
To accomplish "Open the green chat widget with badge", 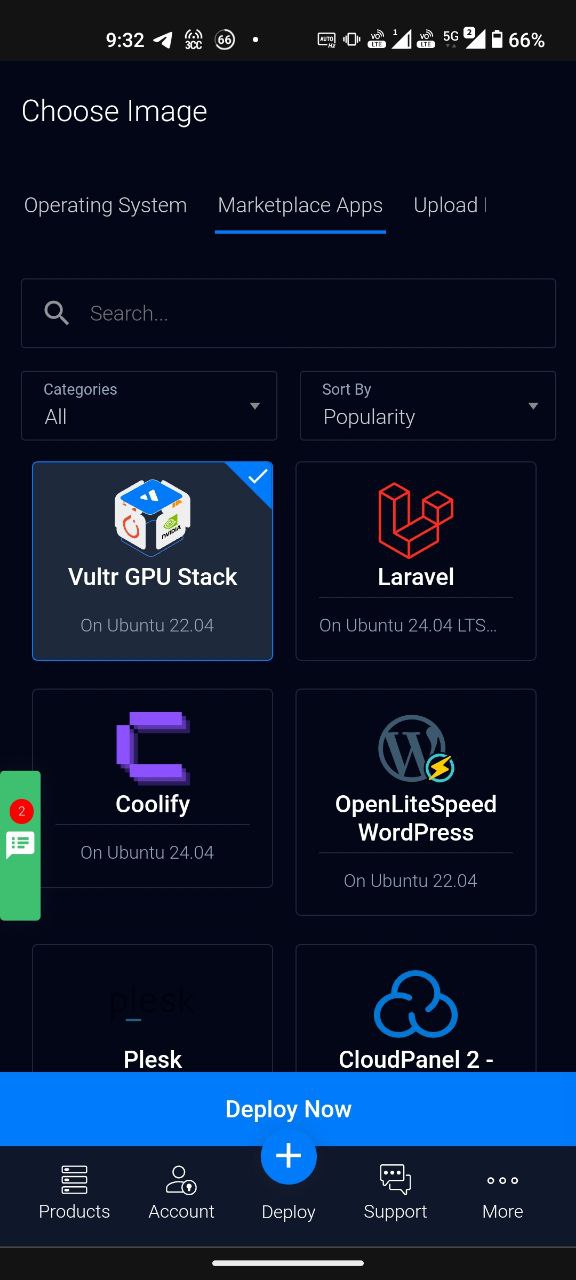I will (20, 845).
